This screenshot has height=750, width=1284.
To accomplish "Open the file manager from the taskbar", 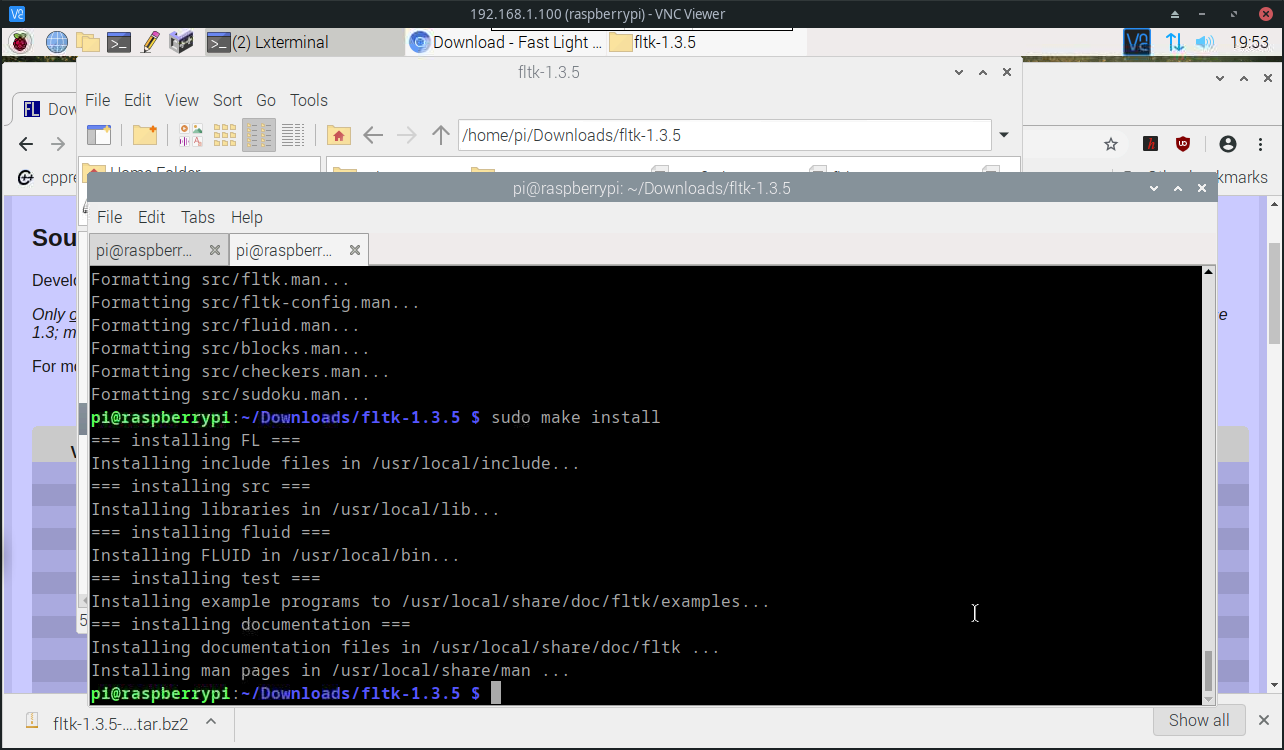I will point(89,42).
